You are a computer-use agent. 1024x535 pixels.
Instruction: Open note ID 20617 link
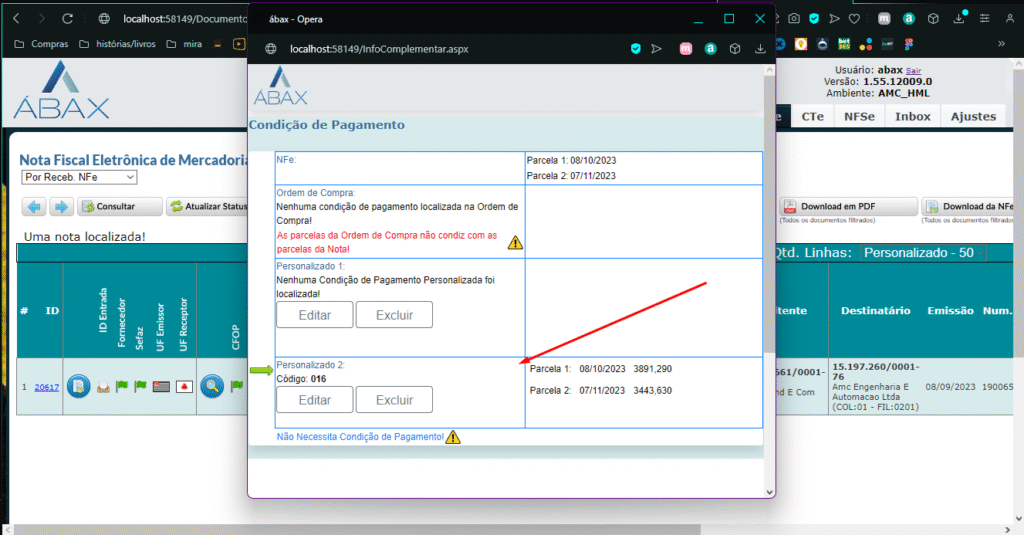point(45,387)
